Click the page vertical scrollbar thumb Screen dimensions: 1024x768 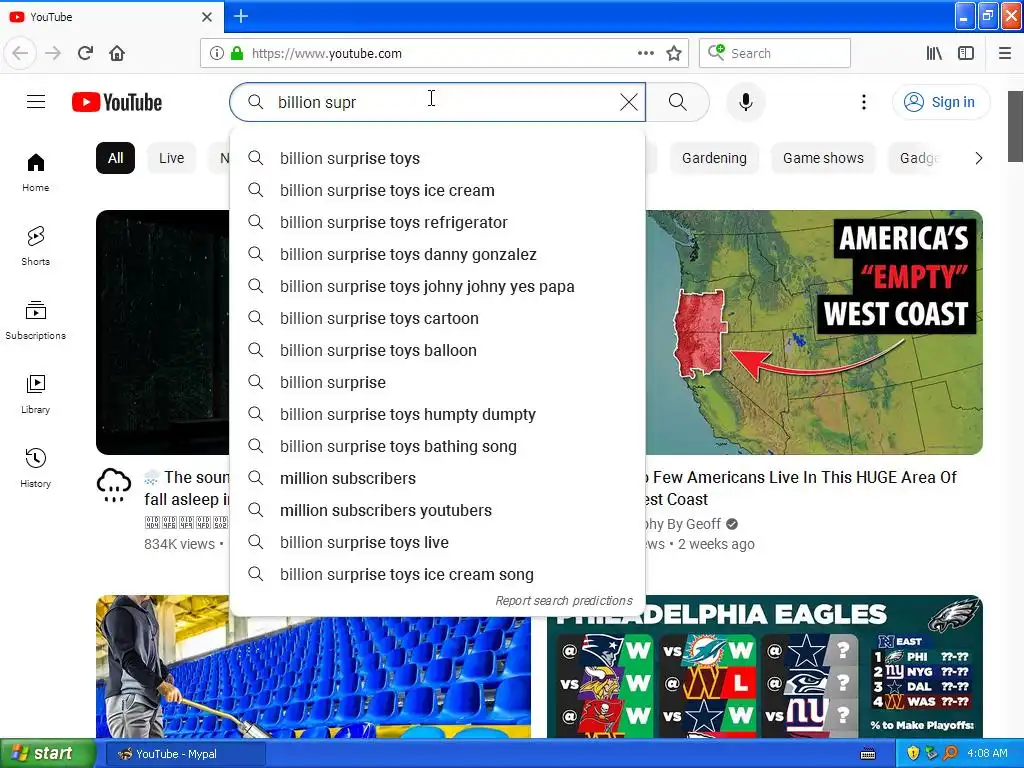point(1015,126)
